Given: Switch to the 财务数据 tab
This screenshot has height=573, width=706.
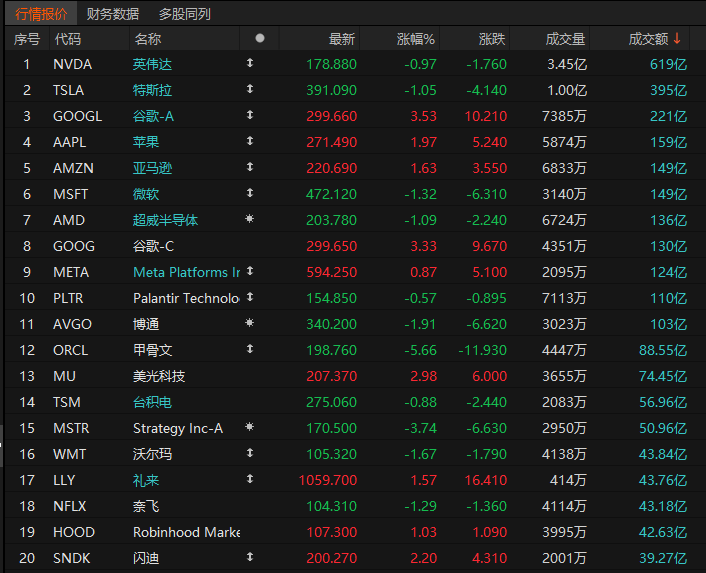Looking at the screenshot, I should [113, 14].
